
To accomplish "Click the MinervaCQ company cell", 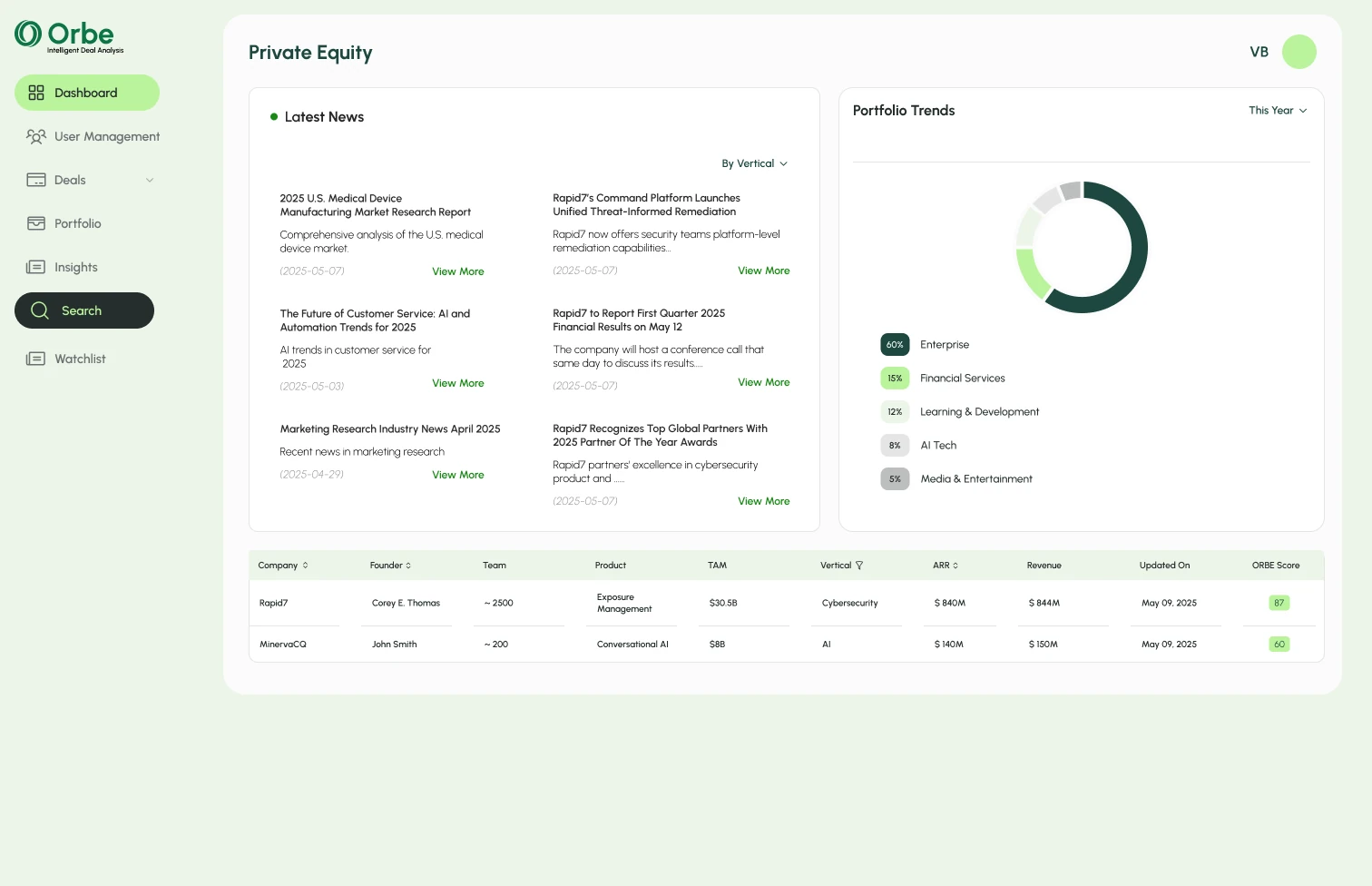I will [x=283, y=645].
